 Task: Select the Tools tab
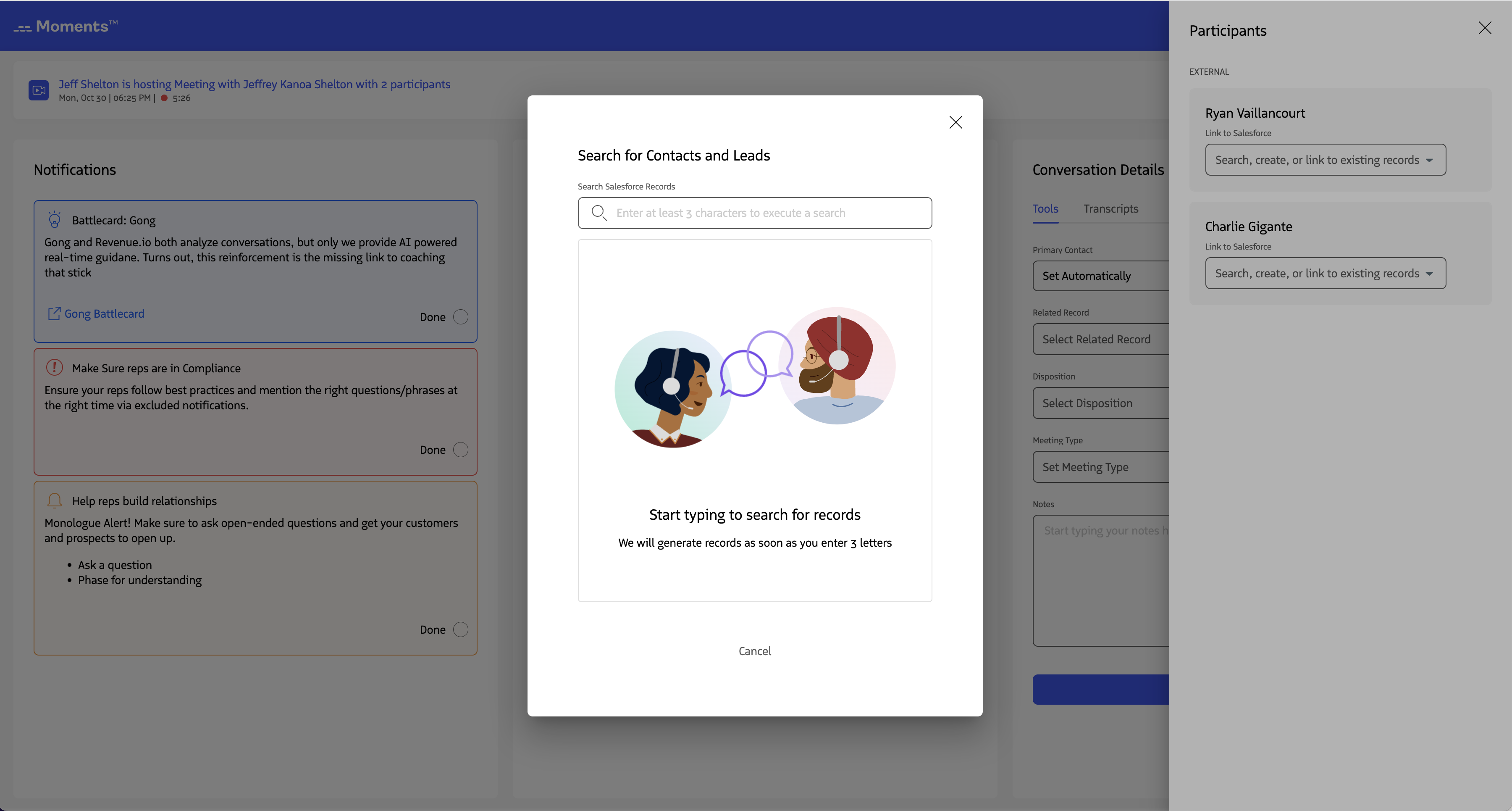tap(1045, 208)
